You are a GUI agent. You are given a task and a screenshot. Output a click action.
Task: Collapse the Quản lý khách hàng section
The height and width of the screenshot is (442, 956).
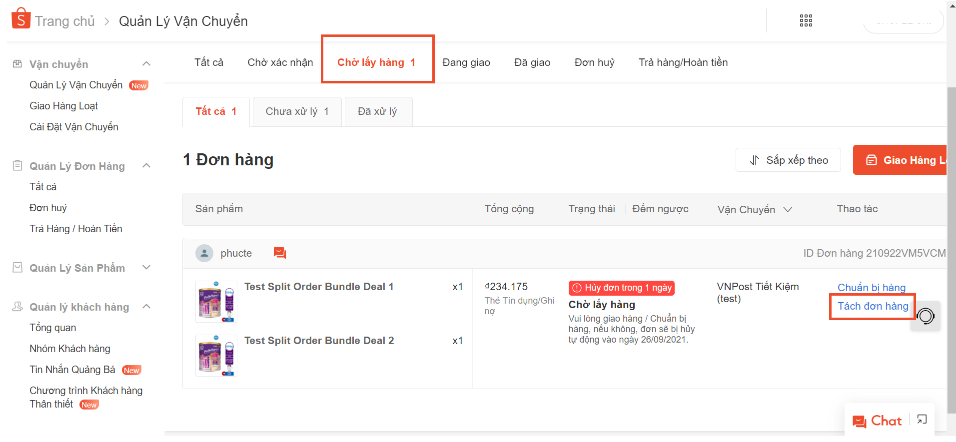click(x=147, y=307)
